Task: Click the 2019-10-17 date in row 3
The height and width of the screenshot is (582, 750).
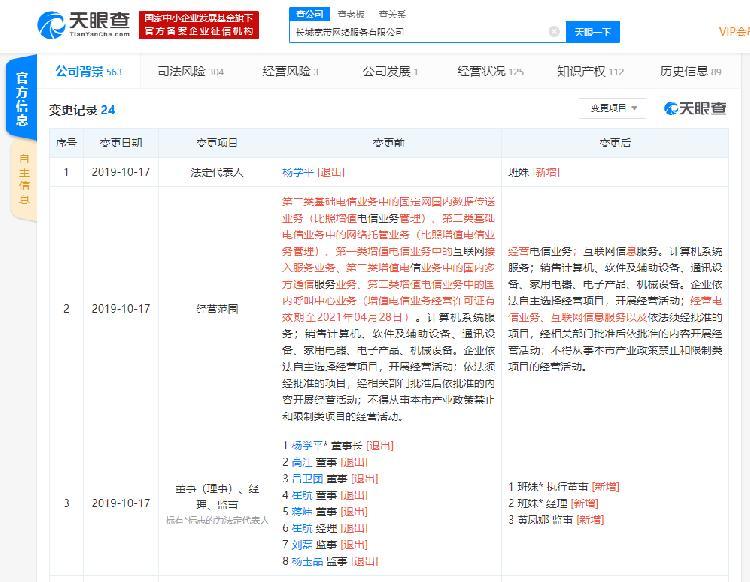Action: point(121,503)
